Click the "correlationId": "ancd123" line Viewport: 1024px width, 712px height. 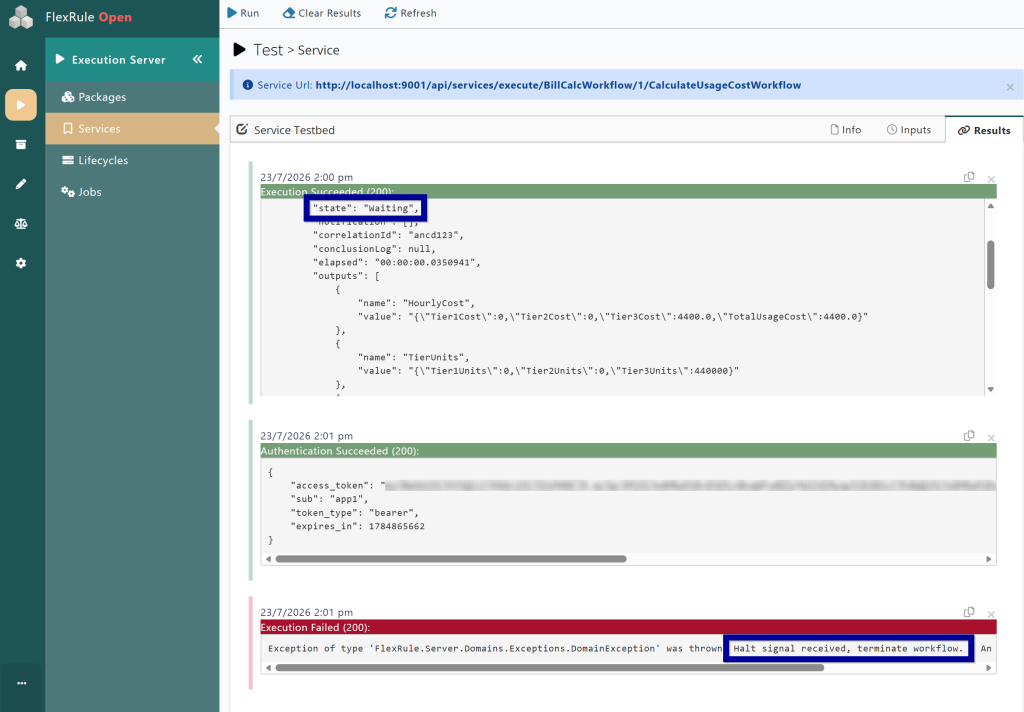point(388,235)
